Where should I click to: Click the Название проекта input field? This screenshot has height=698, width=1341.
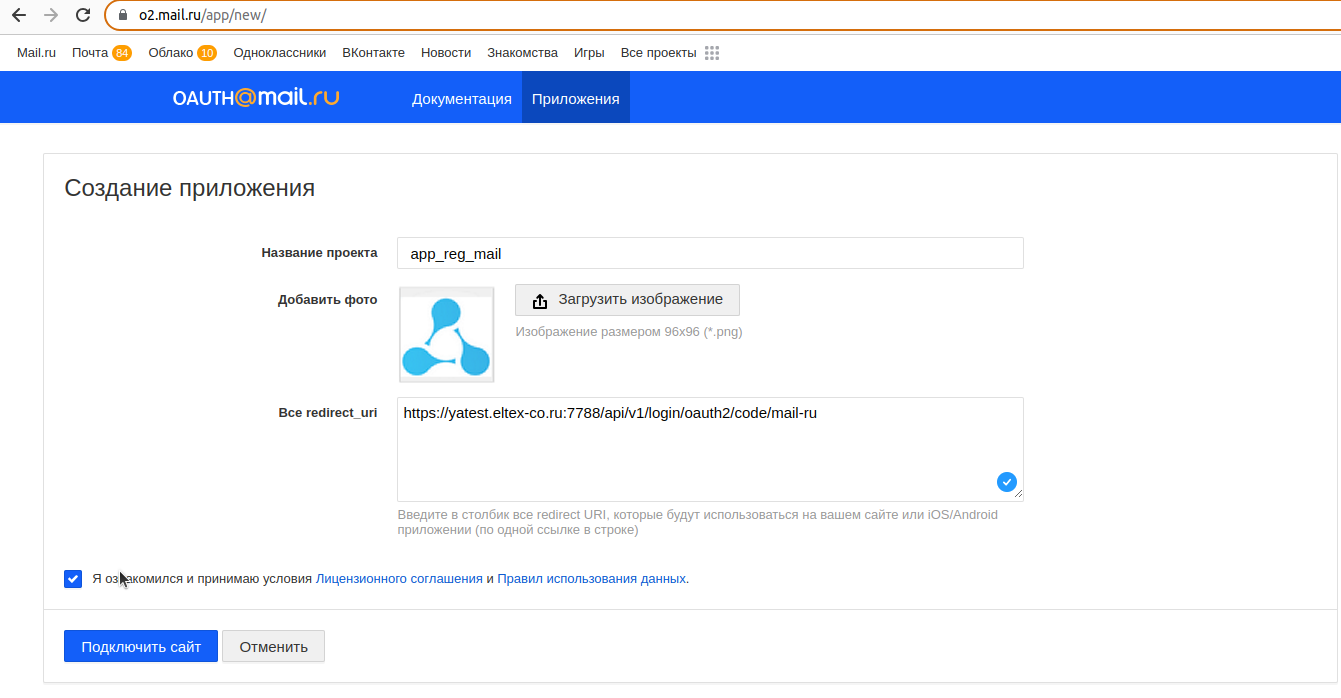coord(710,253)
